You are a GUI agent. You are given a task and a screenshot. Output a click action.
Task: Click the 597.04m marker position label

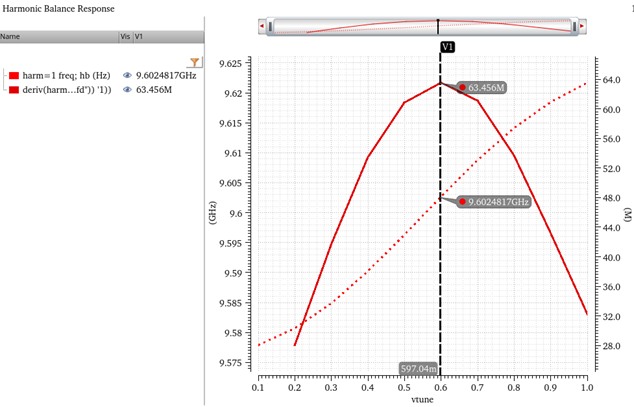pos(419,368)
